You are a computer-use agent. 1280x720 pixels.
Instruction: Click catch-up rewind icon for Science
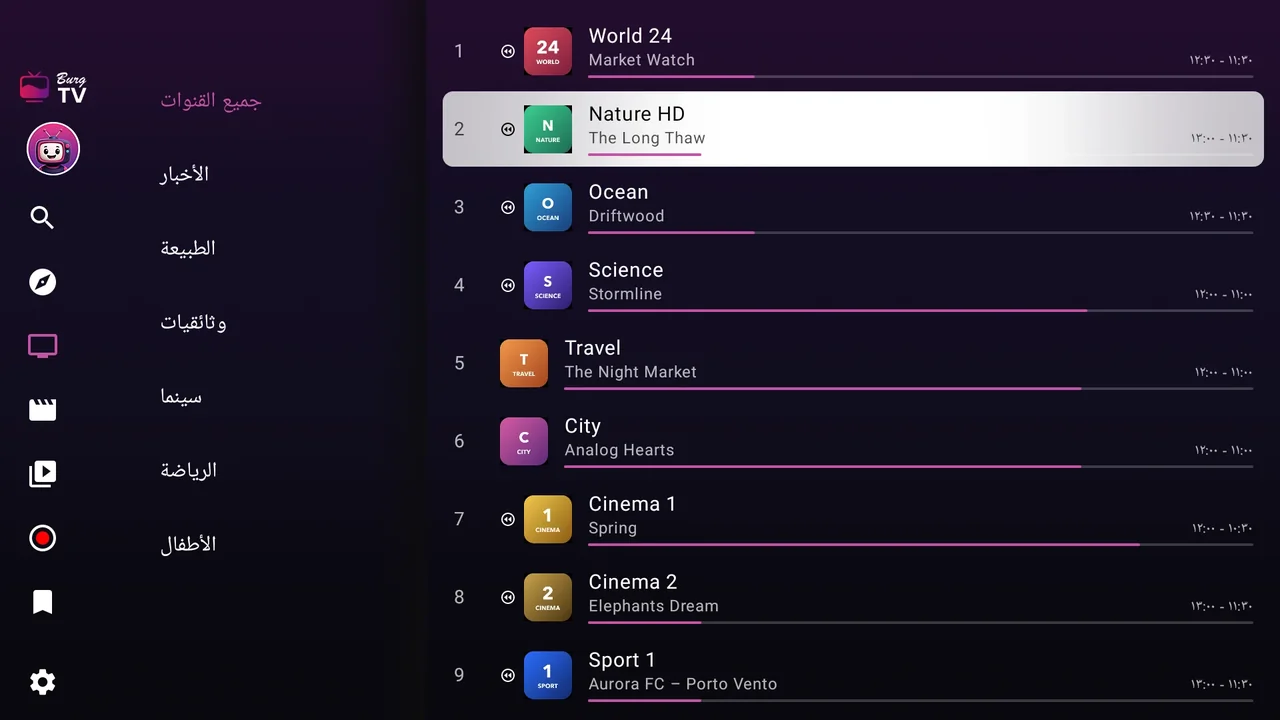pos(508,285)
